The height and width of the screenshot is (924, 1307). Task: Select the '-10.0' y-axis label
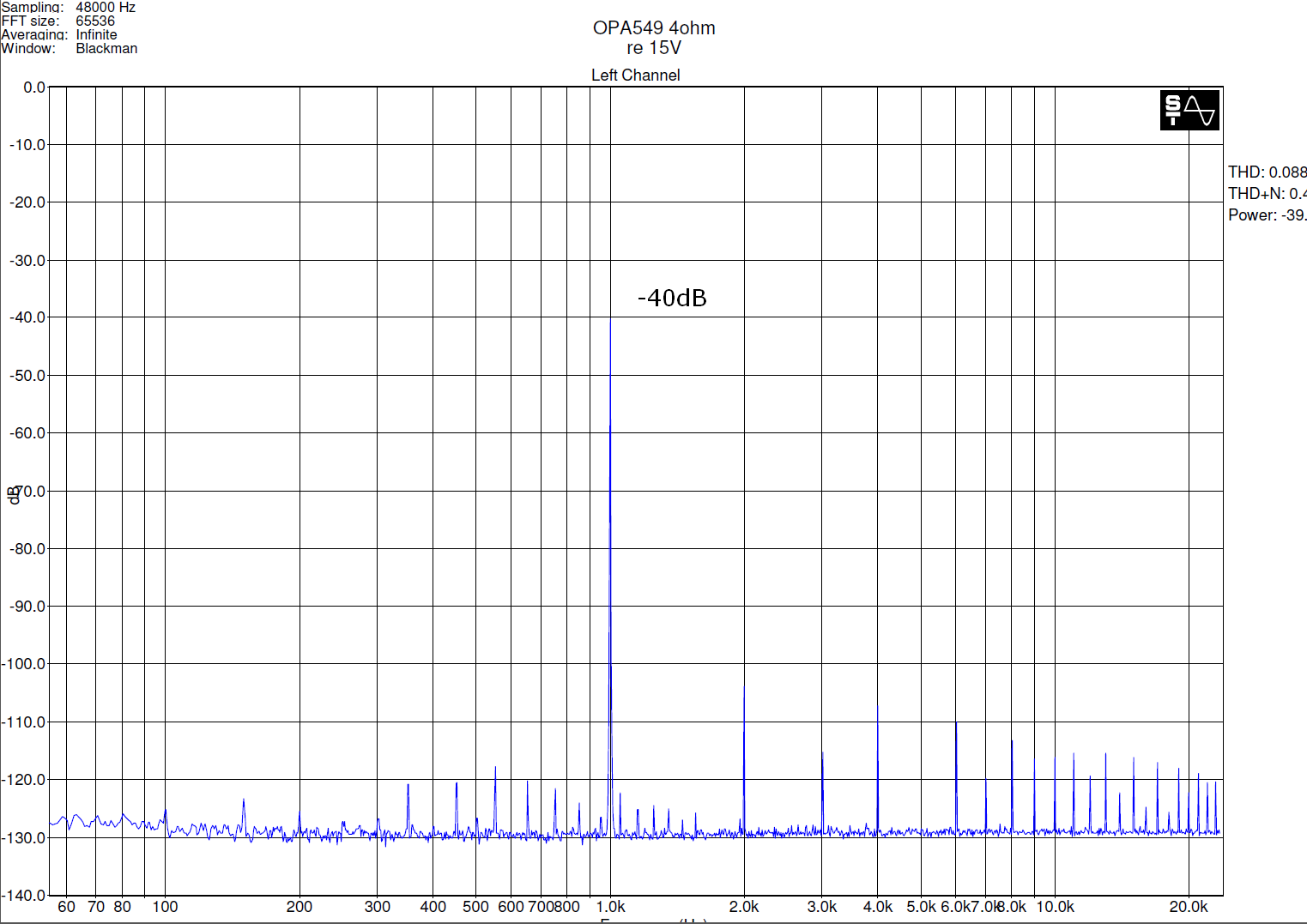pos(27,145)
